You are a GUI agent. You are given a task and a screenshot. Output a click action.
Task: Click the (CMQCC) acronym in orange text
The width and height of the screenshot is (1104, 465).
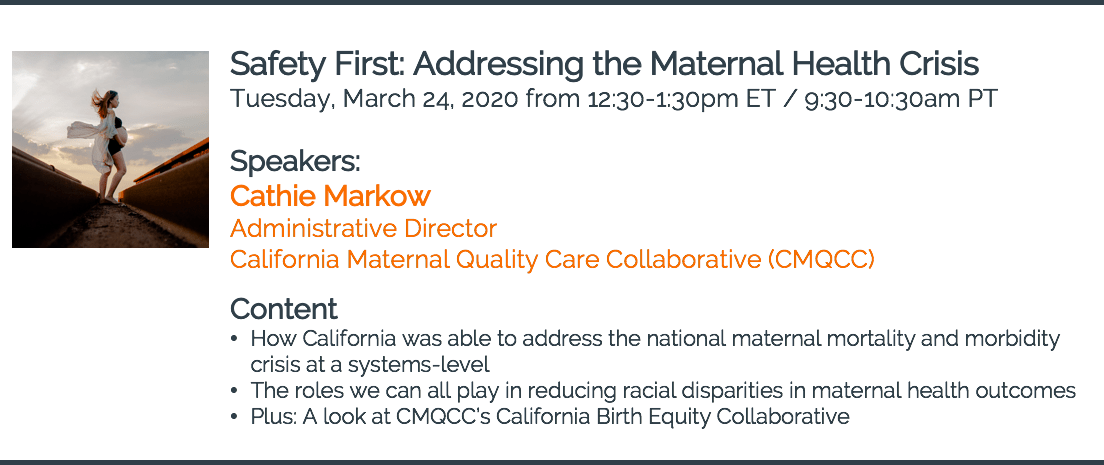click(x=821, y=260)
